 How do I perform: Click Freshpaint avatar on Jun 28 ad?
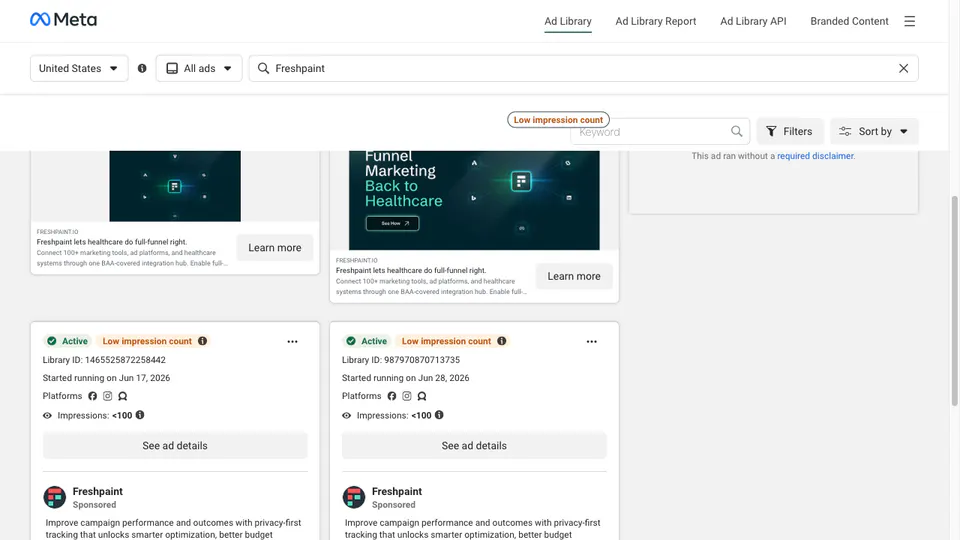tap(354, 497)
